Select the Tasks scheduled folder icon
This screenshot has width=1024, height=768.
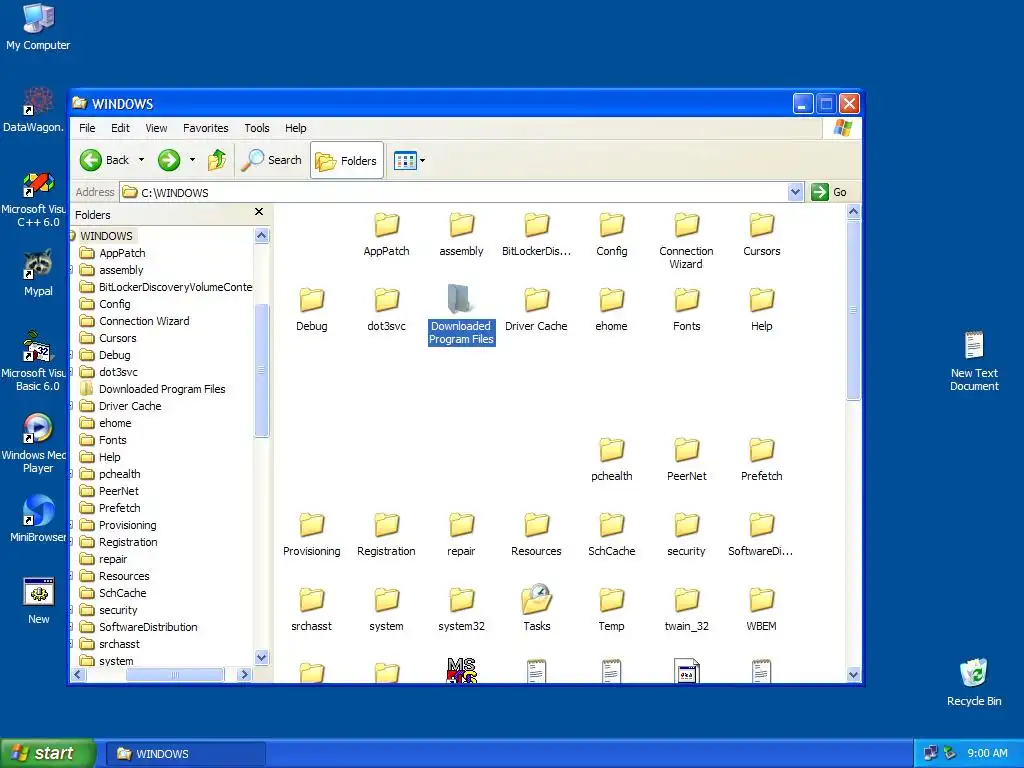pos(537,599)
